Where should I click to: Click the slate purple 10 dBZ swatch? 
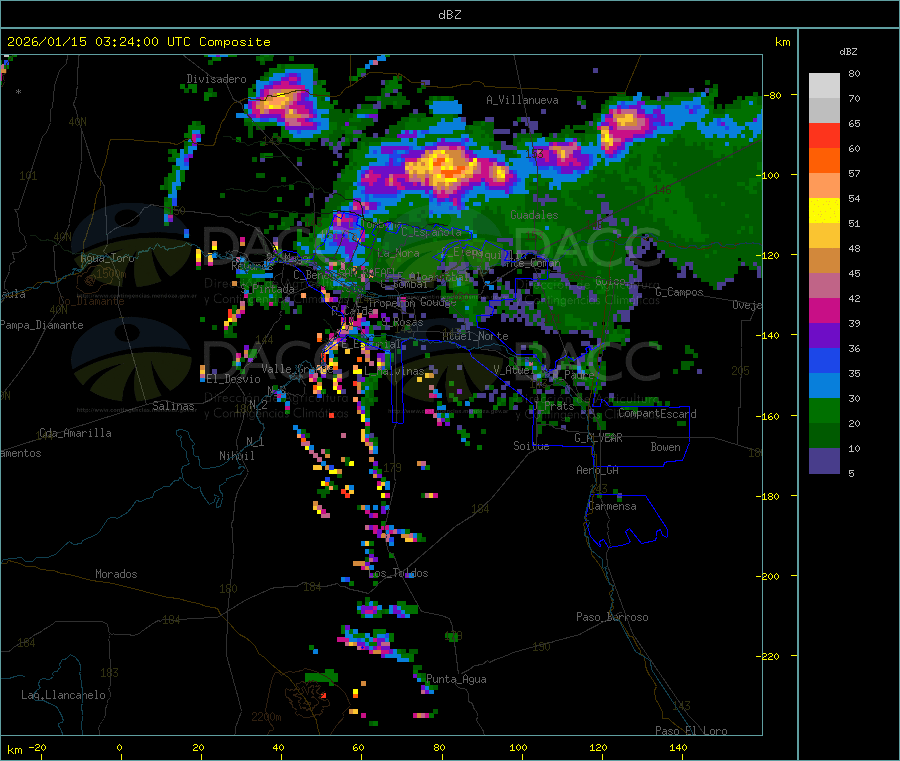(x=824, y=460)
